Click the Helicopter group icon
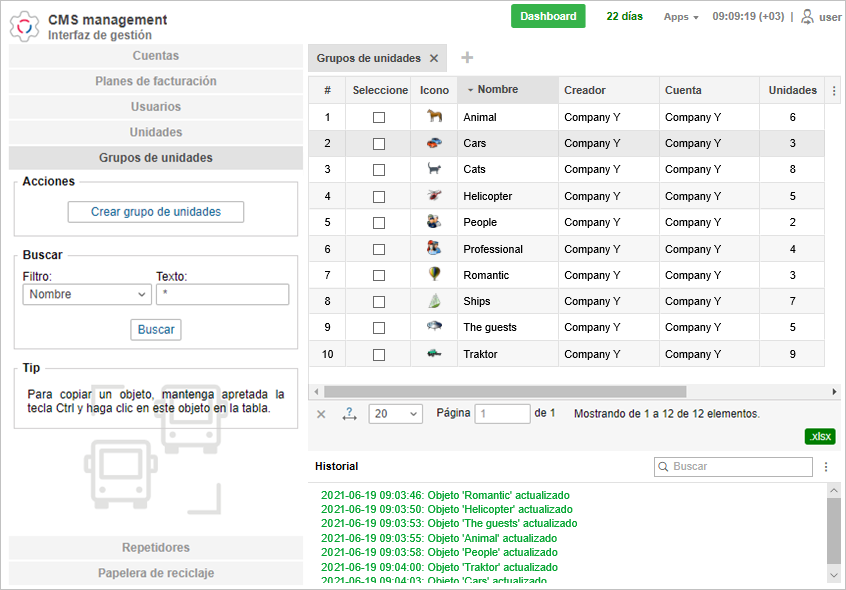 [434, 195]
